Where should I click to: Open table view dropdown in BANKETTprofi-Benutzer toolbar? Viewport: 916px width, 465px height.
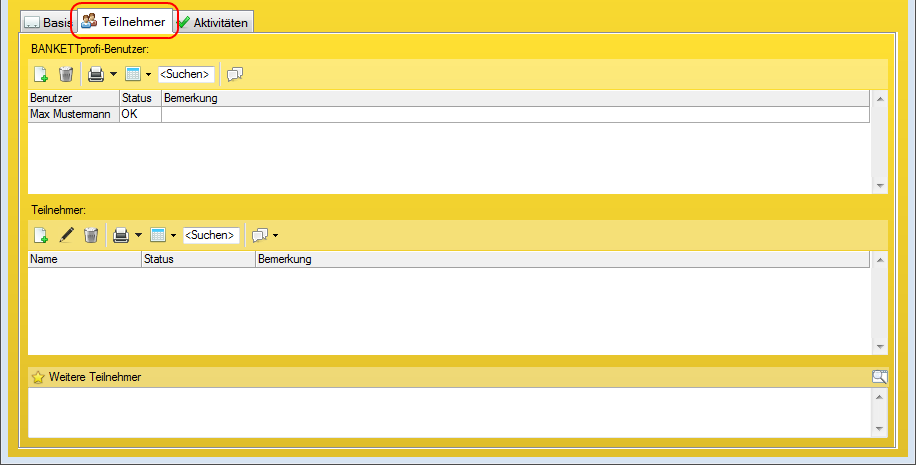148,74
